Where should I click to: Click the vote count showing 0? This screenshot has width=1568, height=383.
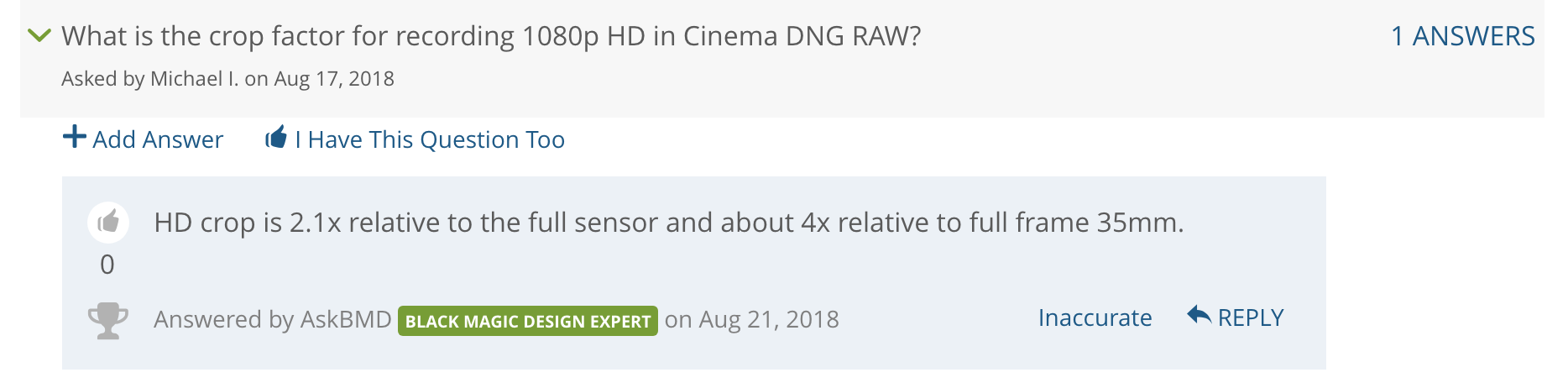pyautogui.click(x=107, y=265)
